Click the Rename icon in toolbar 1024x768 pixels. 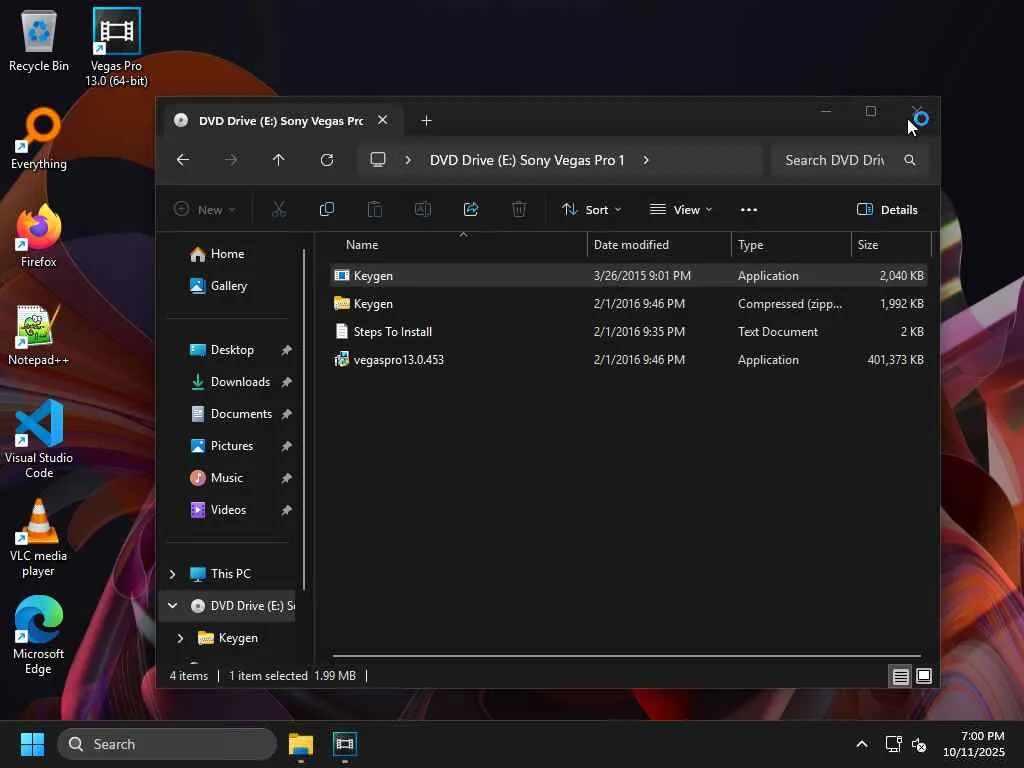click(x=423, y=210)
